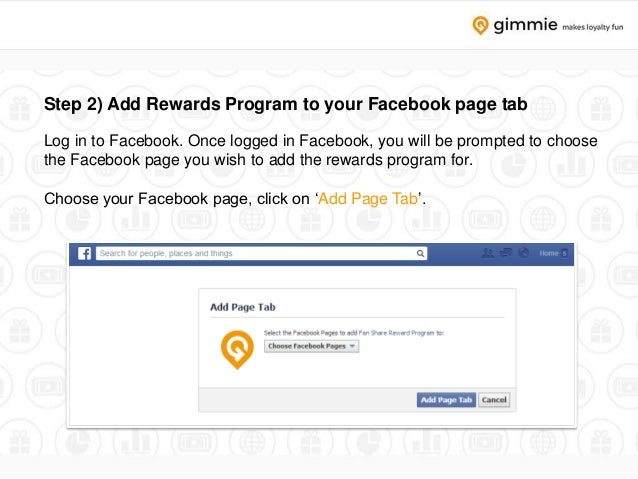
Task: Open the messages icon in Facebook bar
Action: [x=505, y=253]
